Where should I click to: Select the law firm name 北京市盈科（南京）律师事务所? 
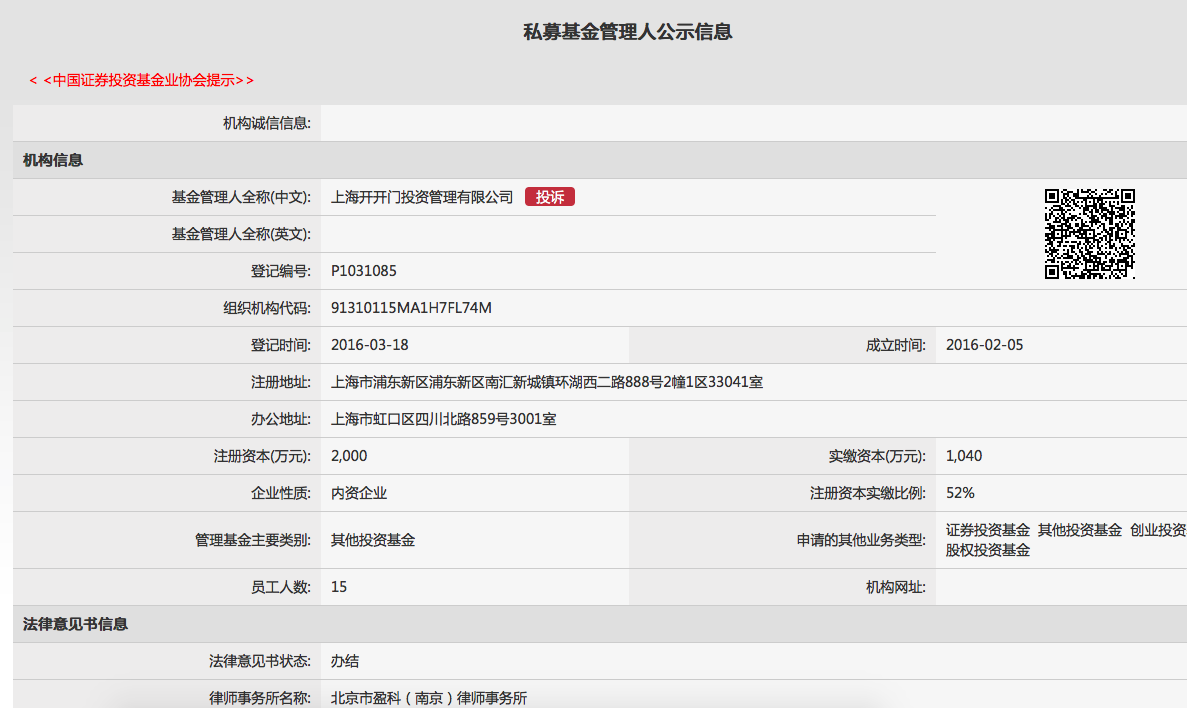tap(428, 698)
